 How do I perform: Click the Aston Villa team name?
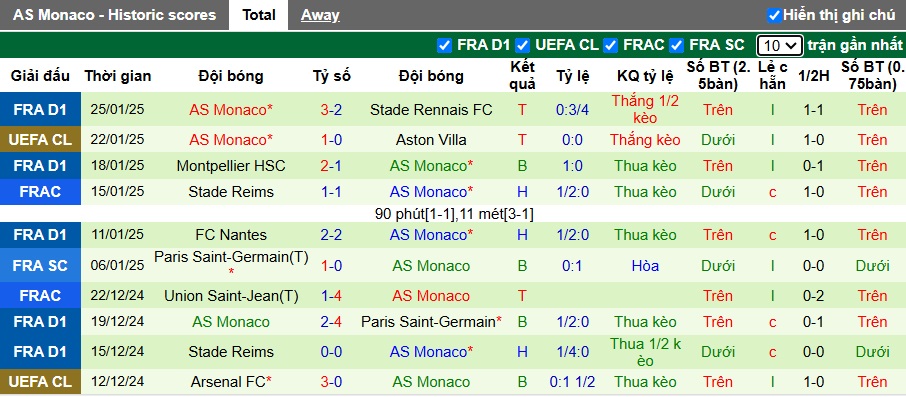click(x=431, y=140)
